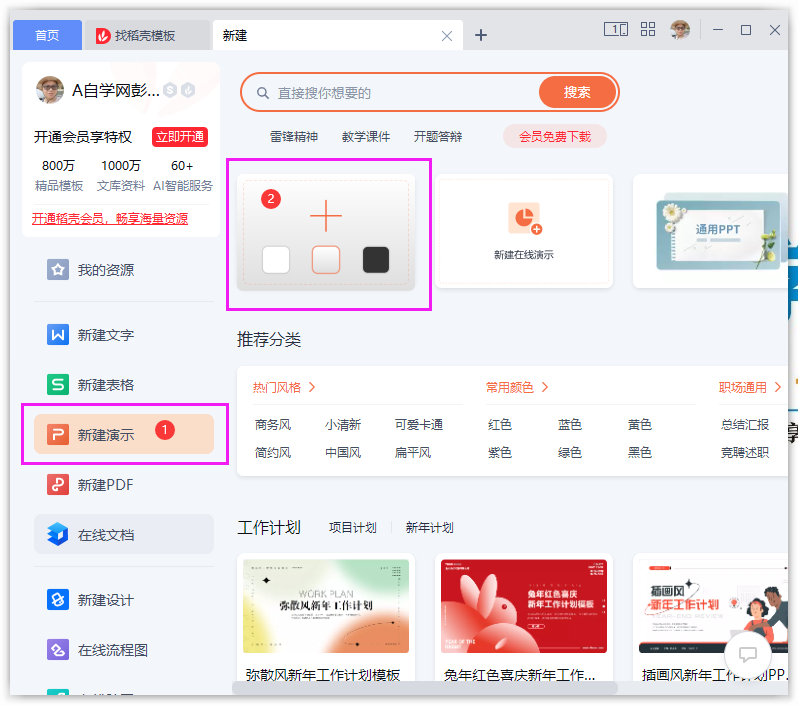
Task: Click the profile avatar in sidebar
Action: [x=50, y=90]
